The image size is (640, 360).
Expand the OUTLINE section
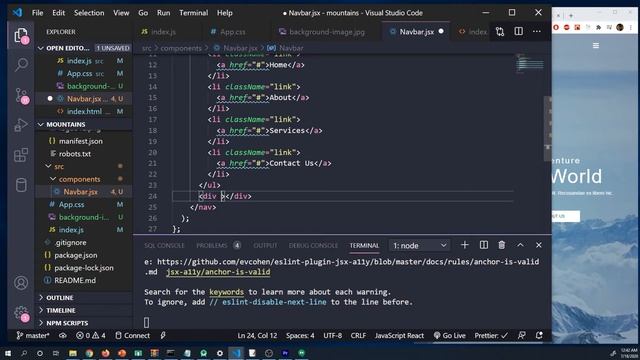(x=84, y=298)
